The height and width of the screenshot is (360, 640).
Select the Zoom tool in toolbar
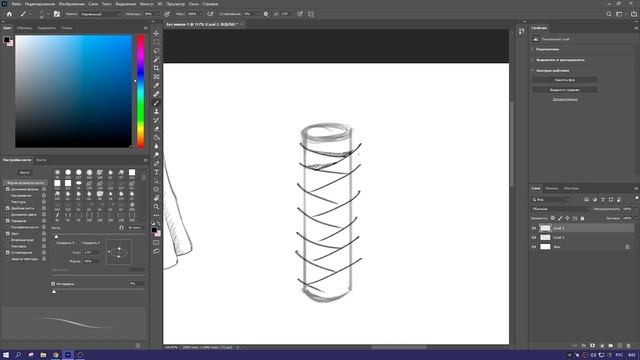tap(156, 207)
